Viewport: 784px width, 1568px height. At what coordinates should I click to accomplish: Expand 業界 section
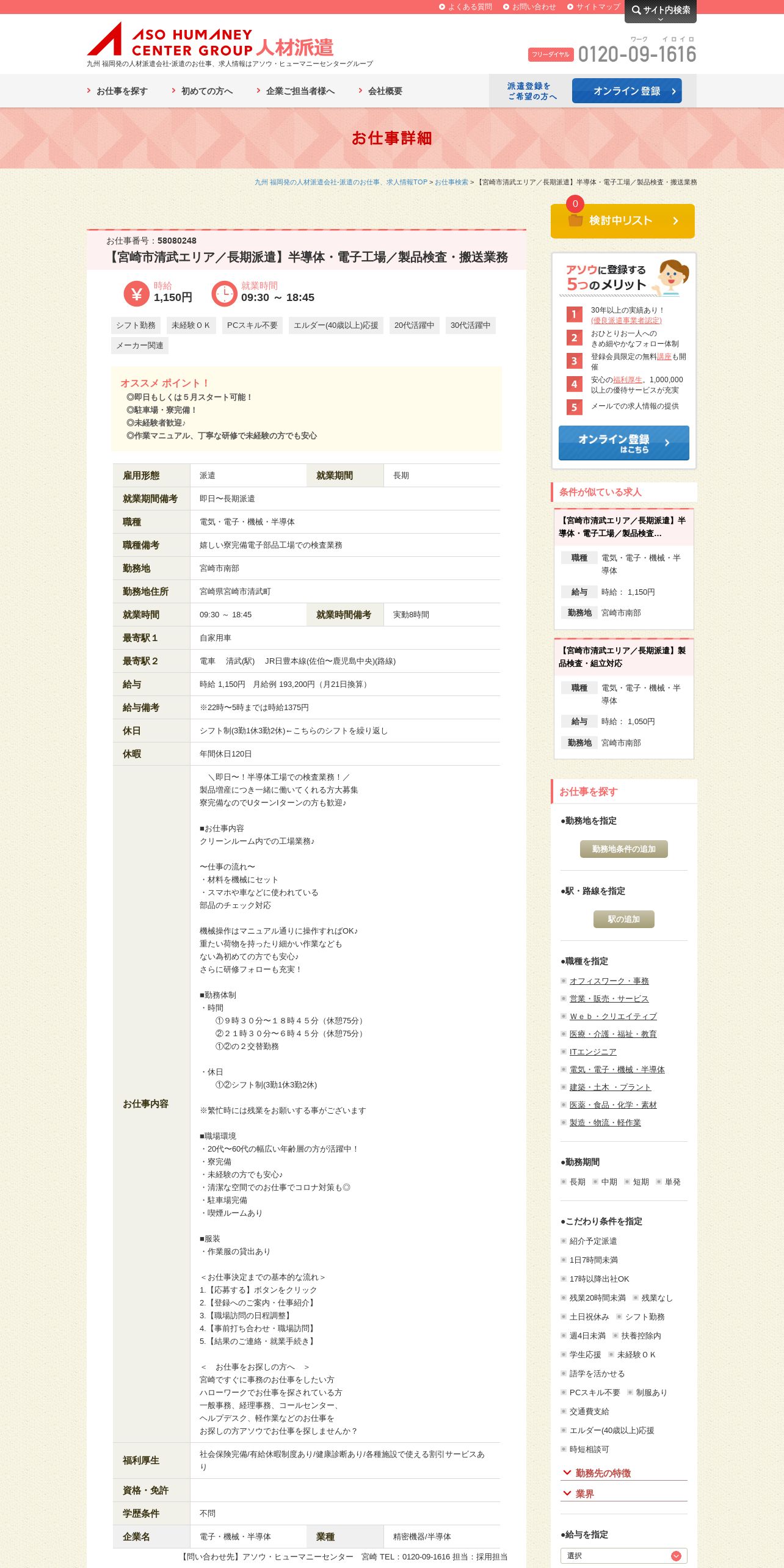click(624, 1494)
